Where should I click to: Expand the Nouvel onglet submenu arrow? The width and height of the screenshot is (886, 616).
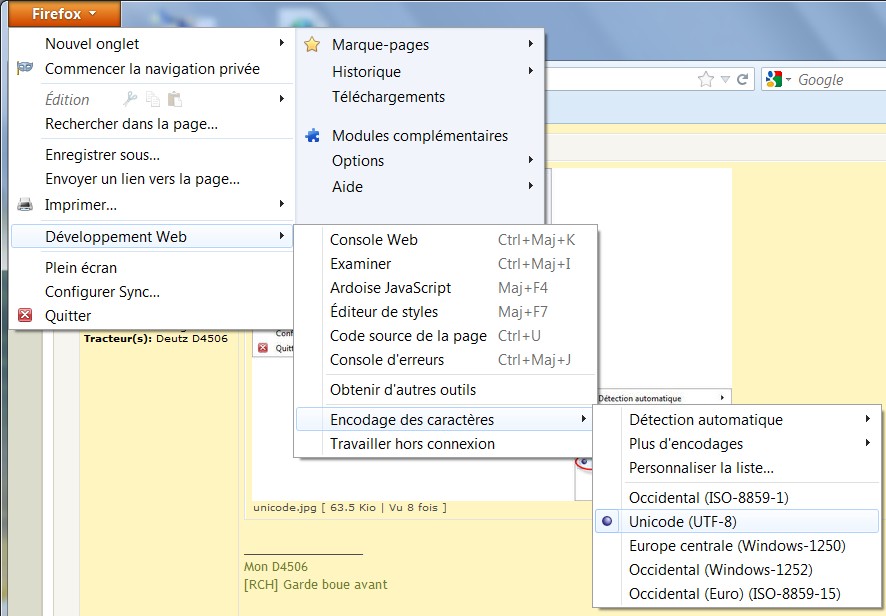coord(281,43)
